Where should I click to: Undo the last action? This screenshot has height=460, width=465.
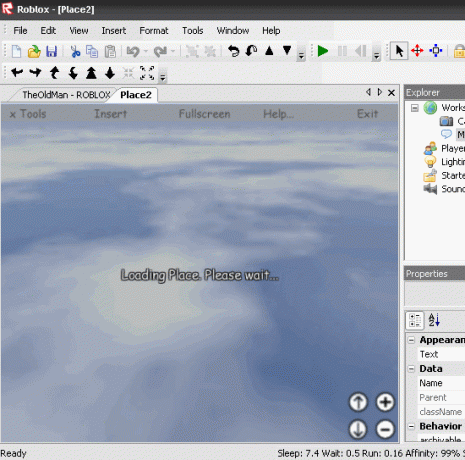(x=133, y=52)
